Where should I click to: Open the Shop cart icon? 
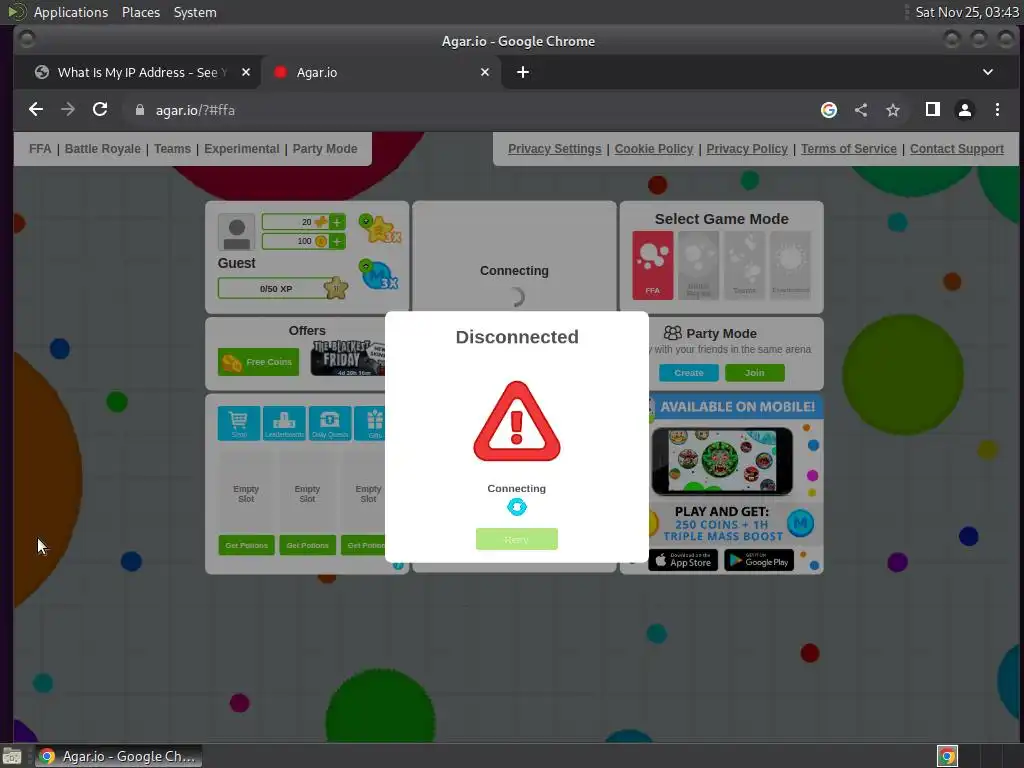point(239,423)
